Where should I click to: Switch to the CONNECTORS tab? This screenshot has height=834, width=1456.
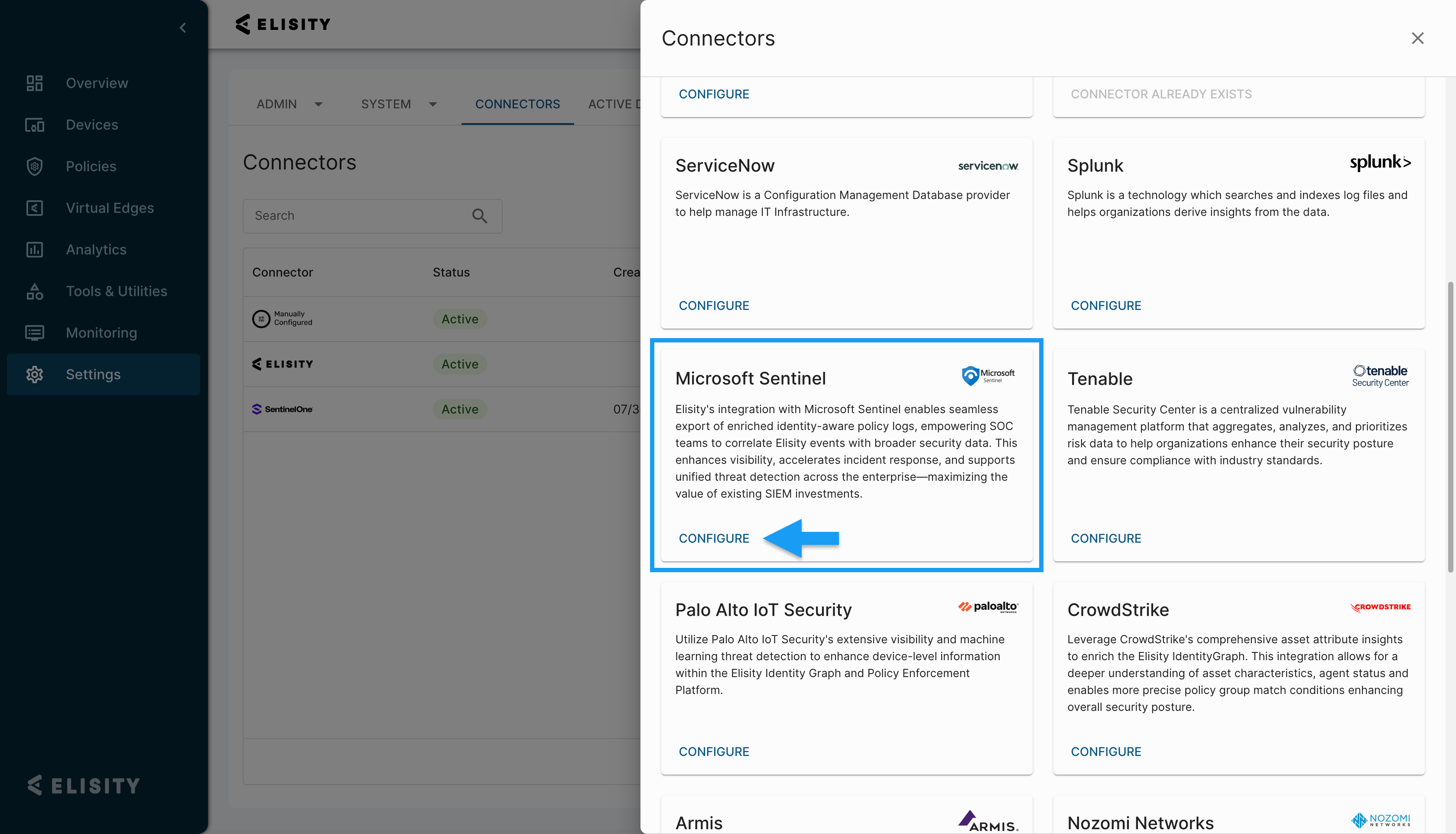pyautogui.click(x=517, y=104)
